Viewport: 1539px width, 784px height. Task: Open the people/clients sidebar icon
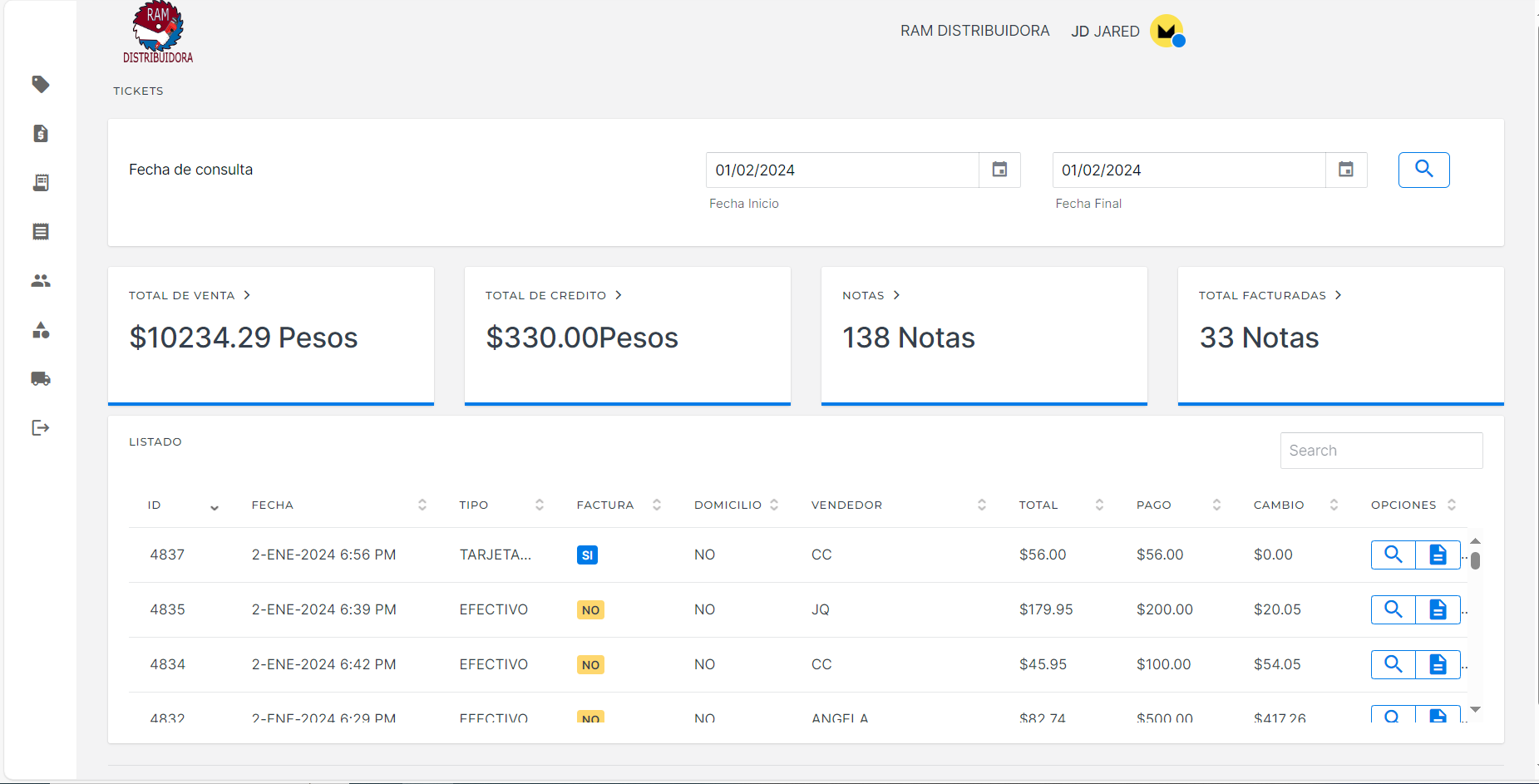41,281
